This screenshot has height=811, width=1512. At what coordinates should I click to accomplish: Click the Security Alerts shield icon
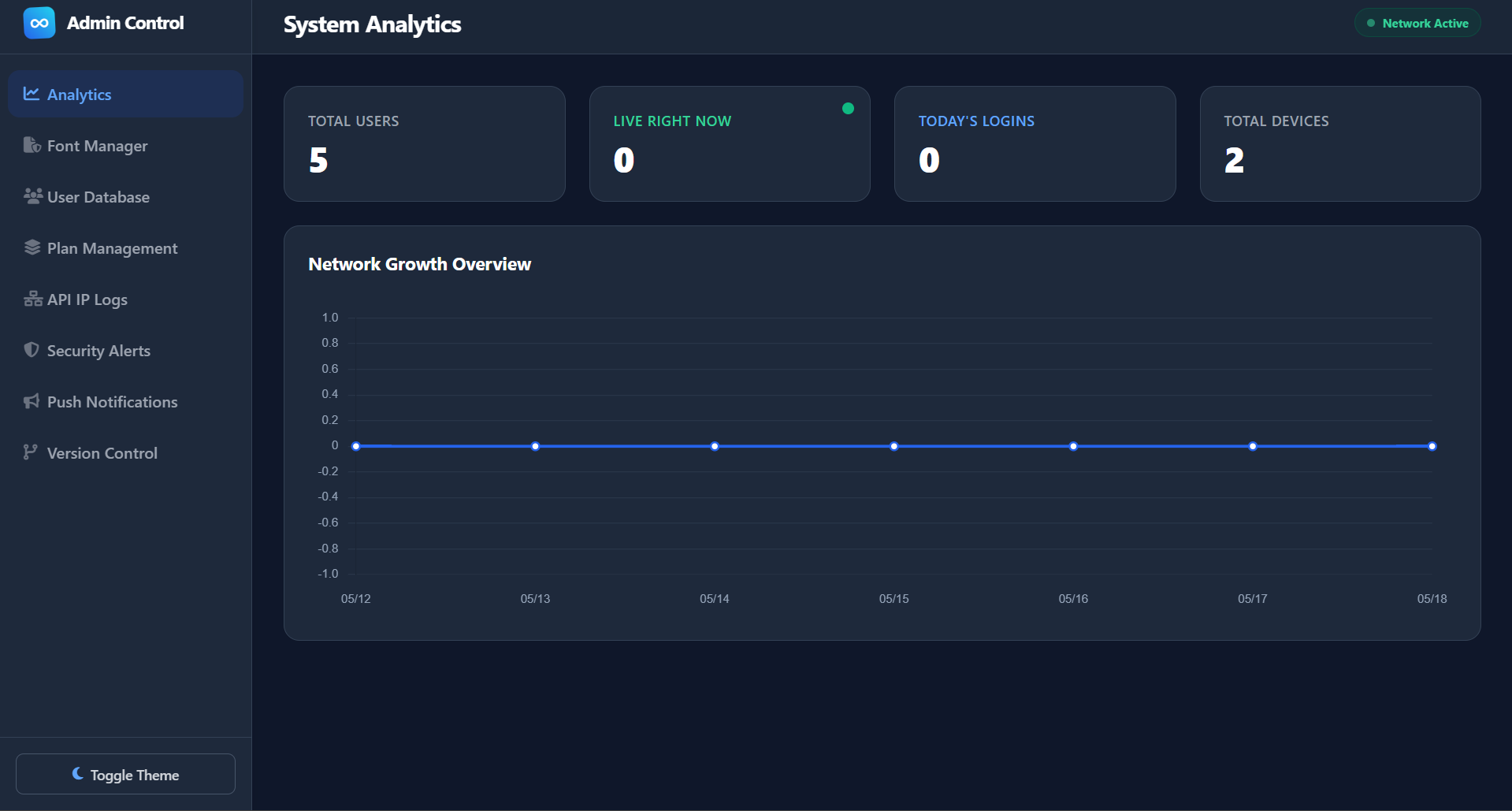(x=32, y=350)
